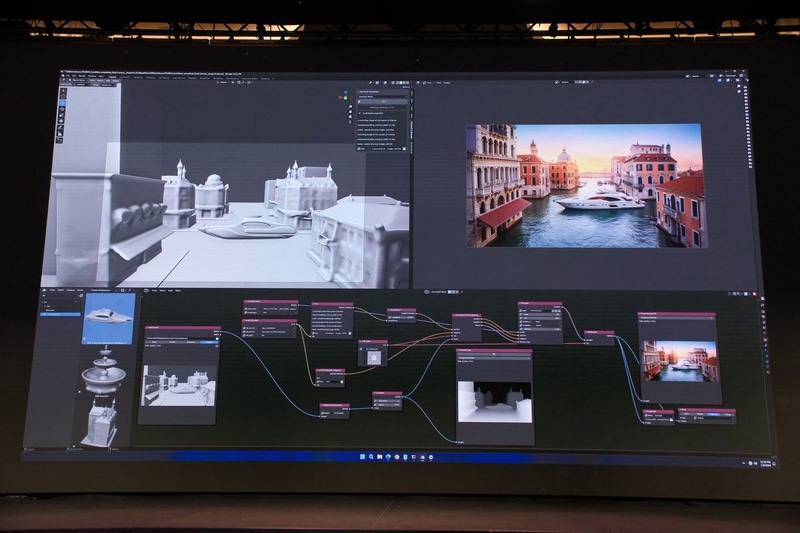This screenshot has height=533, width=800.
Task: Click the folder icon in input image node
Action: 216,338
